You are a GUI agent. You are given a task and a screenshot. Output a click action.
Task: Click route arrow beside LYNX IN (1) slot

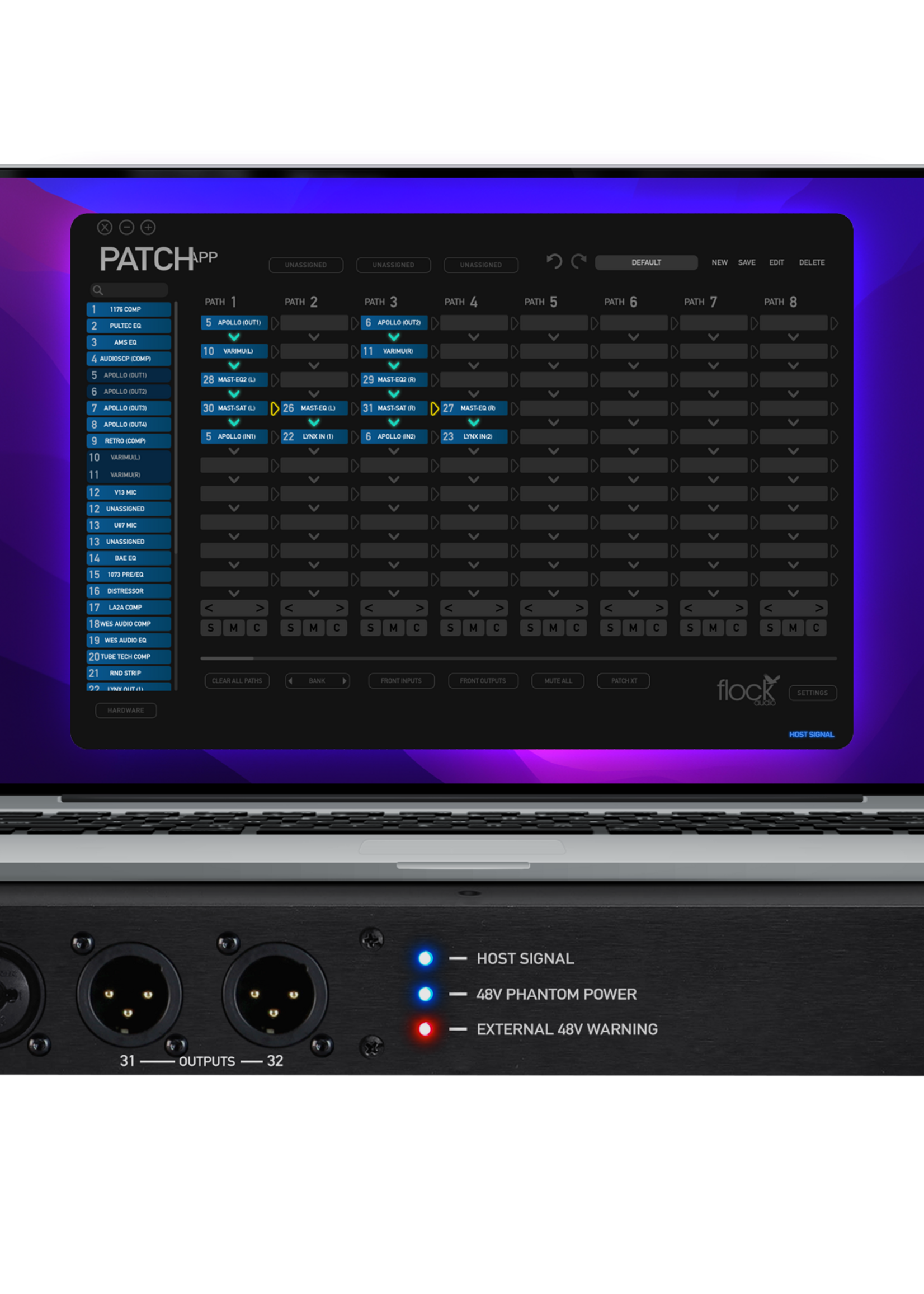[355, 437]
